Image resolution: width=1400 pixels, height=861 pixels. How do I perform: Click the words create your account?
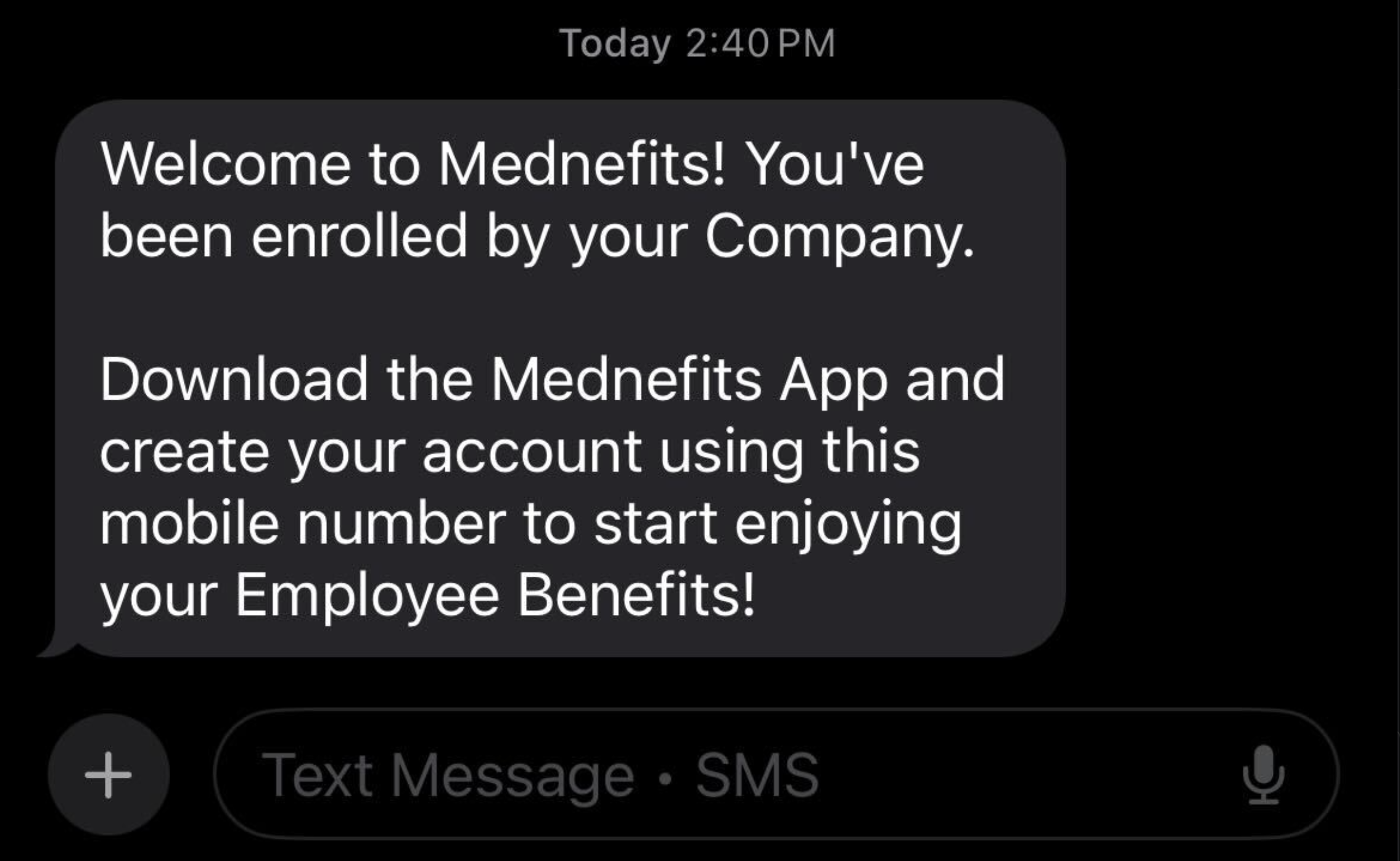(x=370, y=452)
